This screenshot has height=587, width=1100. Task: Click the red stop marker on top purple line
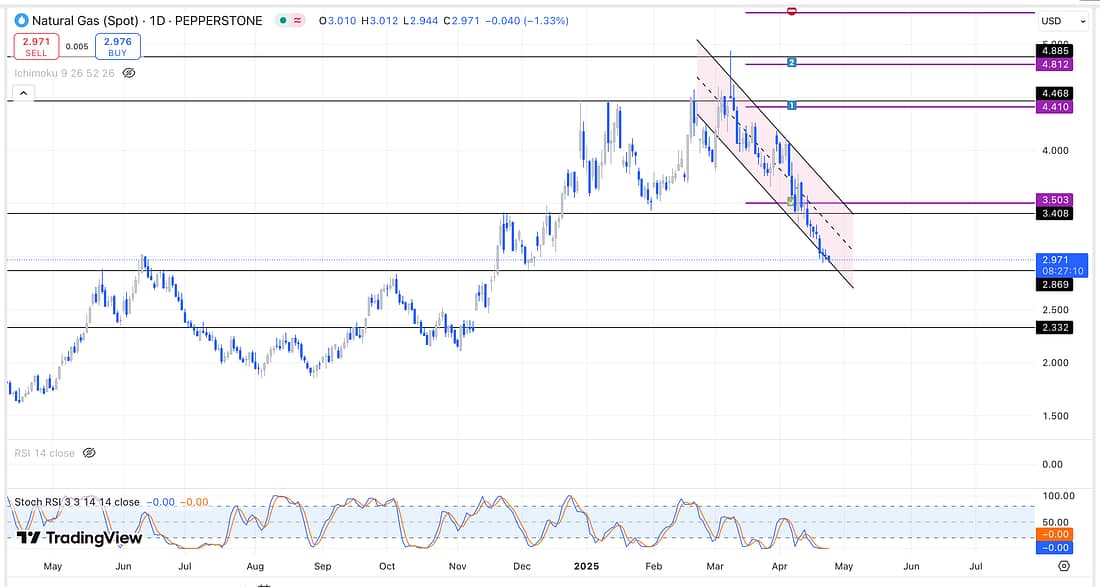point(791,11)
